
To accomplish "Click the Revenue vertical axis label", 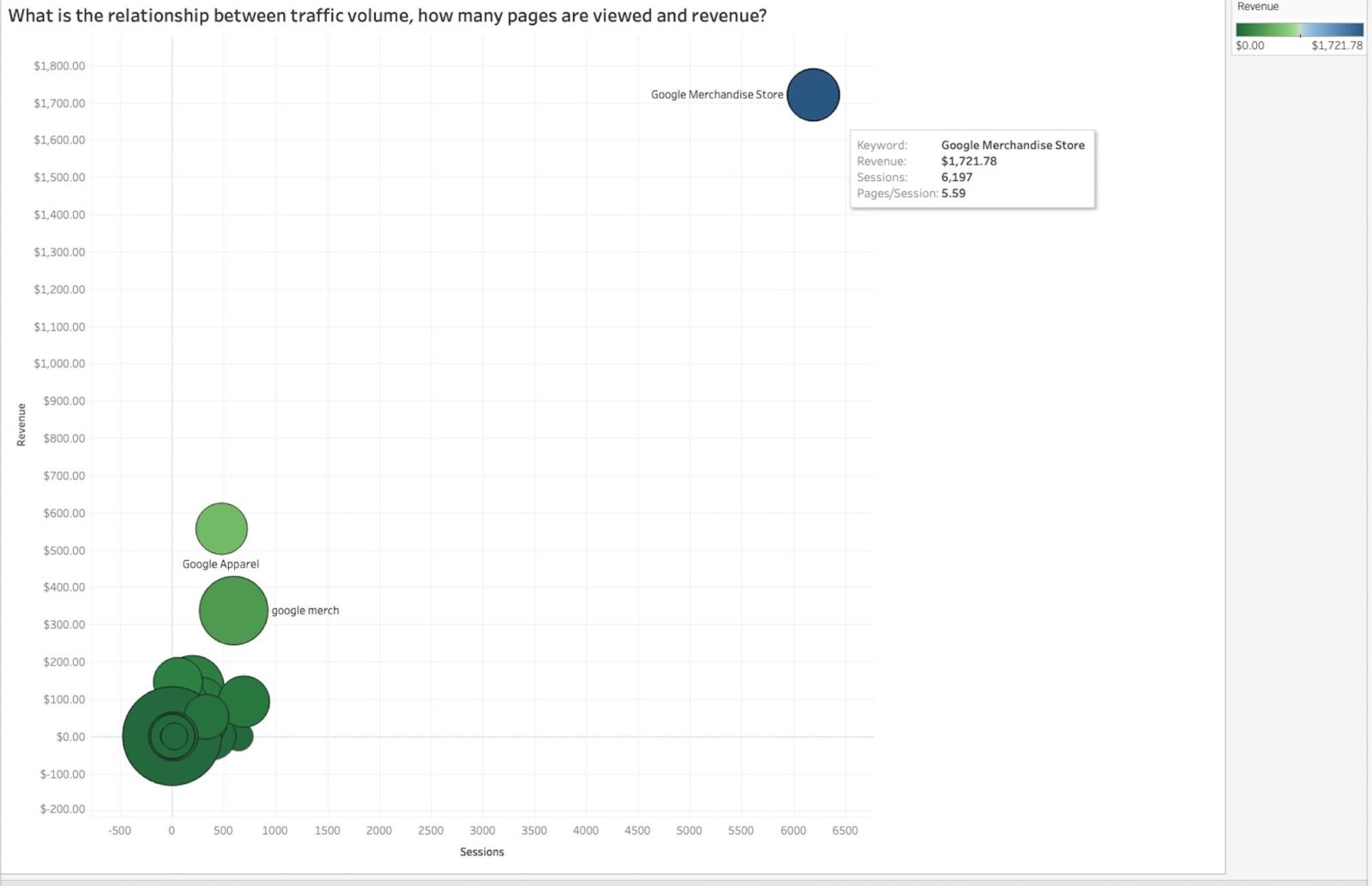I will [x=21, y=423].
